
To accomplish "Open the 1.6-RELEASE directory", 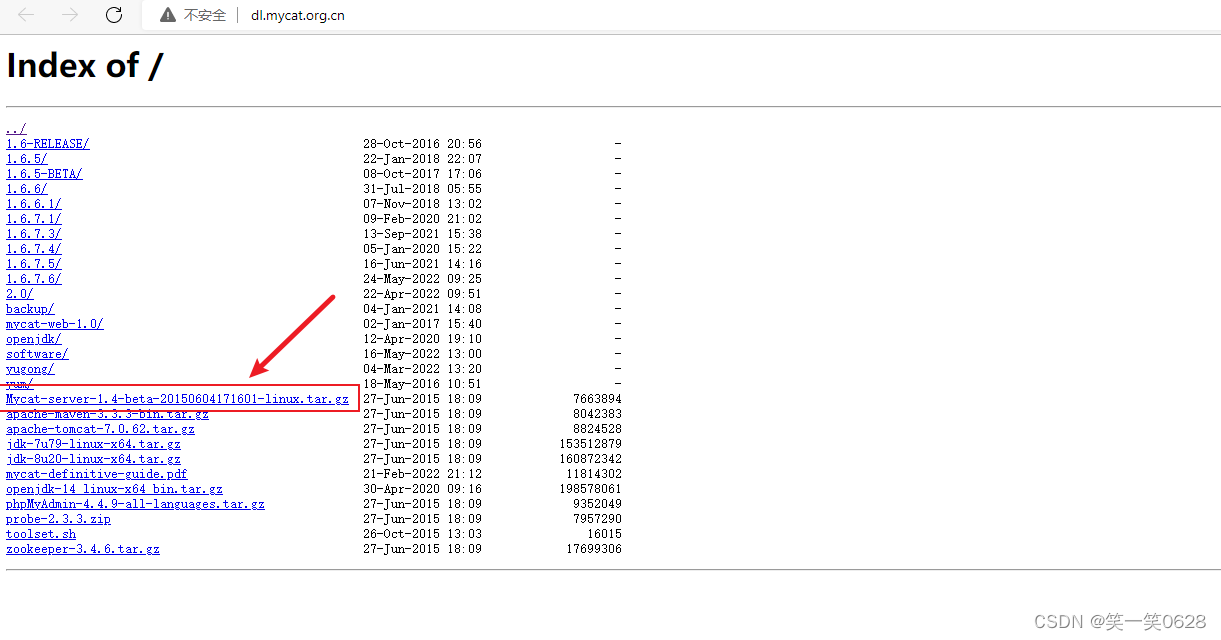I will pyautogui.click(x=47, y=143).
